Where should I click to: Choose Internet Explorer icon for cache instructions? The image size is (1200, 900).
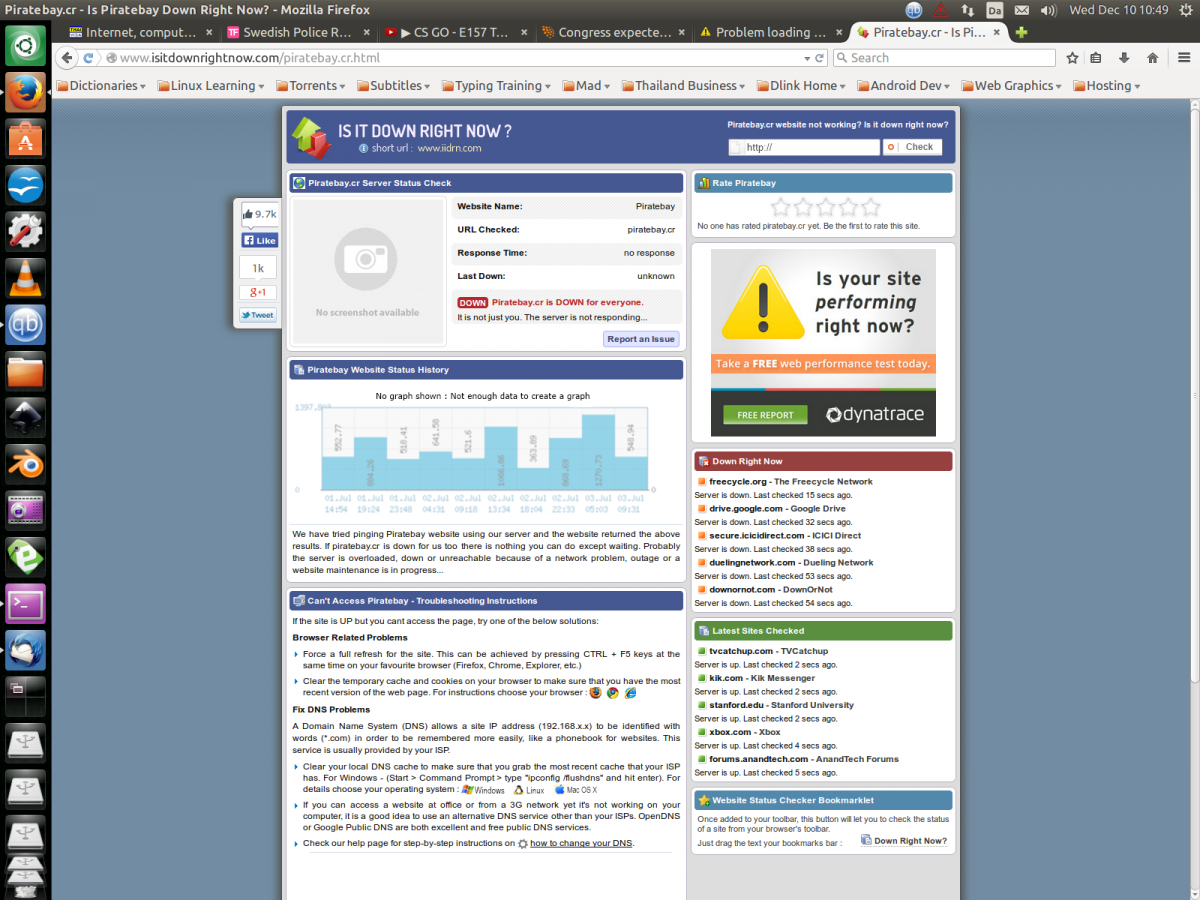click(x=630, y=692)
